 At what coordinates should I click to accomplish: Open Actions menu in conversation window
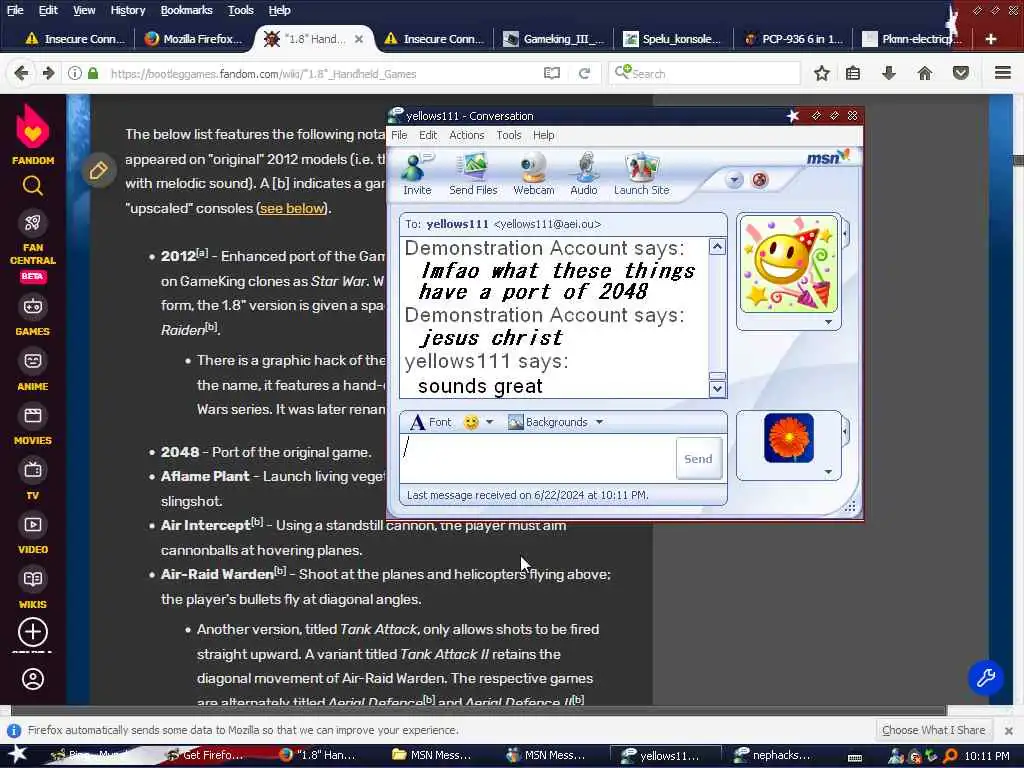(466, 135)
